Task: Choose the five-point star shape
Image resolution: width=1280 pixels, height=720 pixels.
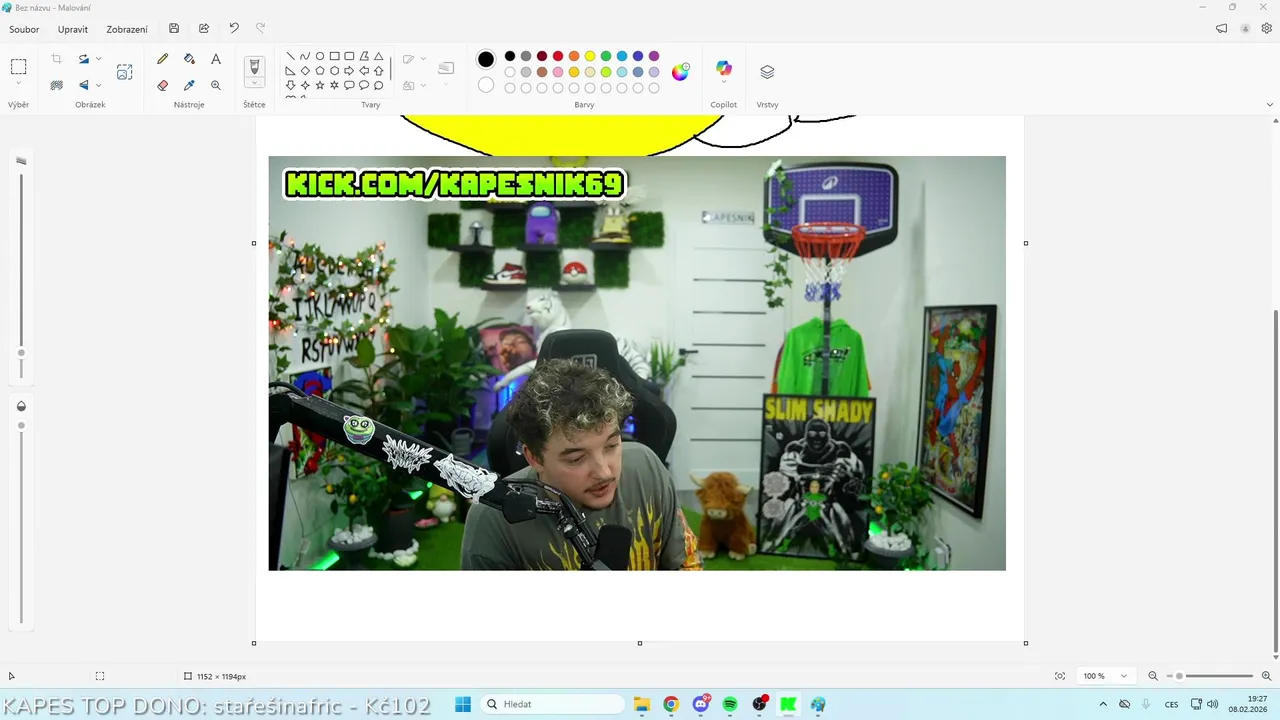Action: (320, 86)
